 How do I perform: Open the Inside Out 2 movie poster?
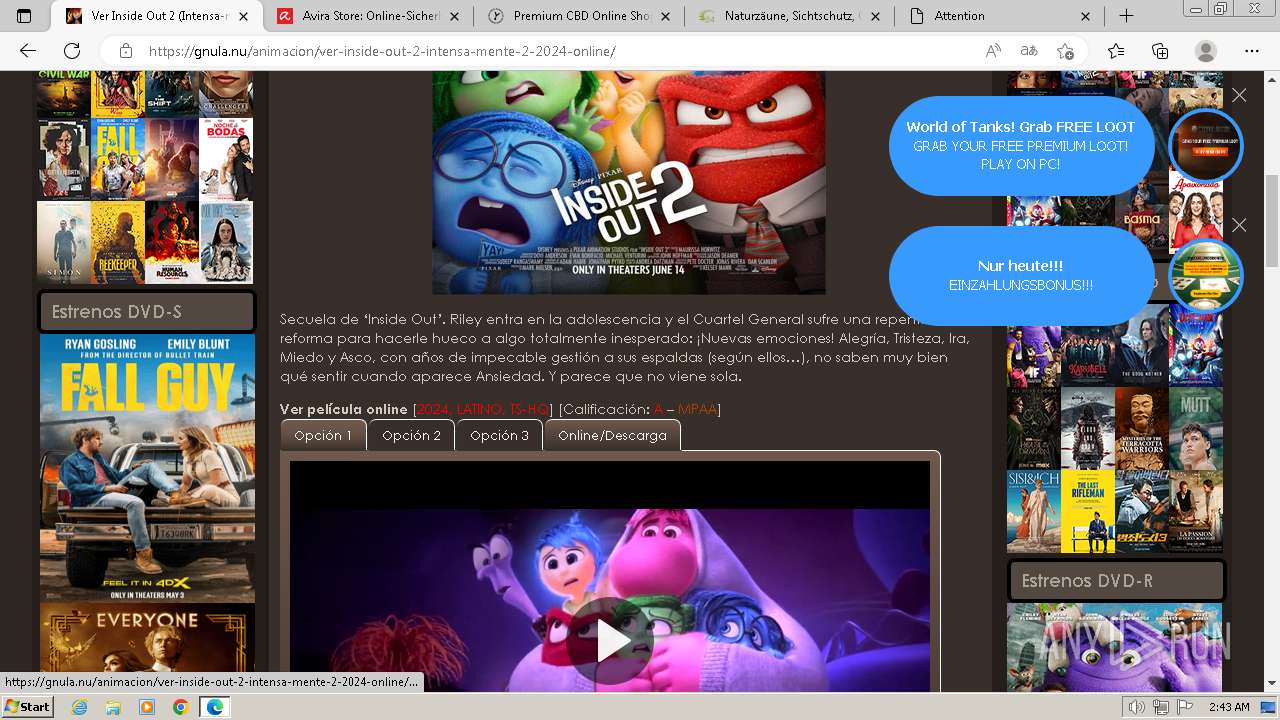pos(629,182)
